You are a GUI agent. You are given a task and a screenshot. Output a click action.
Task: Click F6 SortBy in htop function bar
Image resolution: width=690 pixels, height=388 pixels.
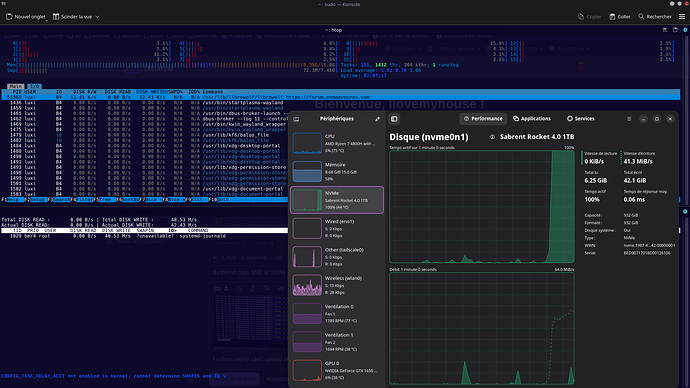128,200
